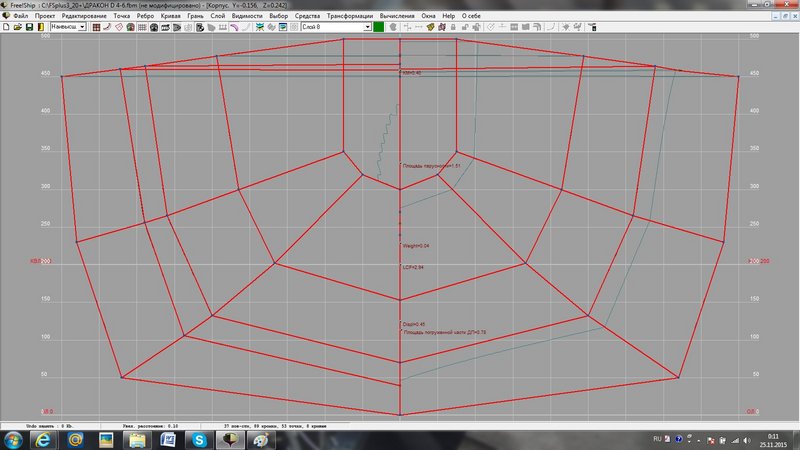The height and width of the screenshot is (450, 800).
Task: Click the Windows Start button
Action: 14,439
